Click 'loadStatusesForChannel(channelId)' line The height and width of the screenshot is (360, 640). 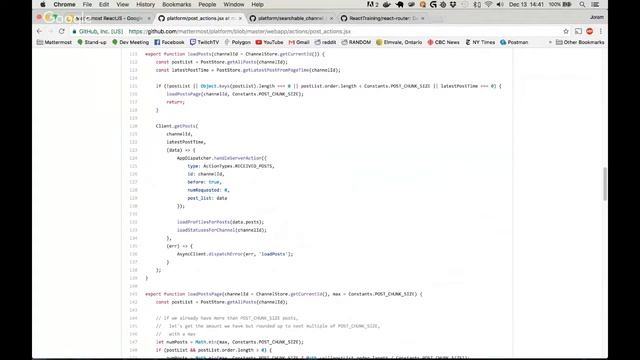click(222, 230)
